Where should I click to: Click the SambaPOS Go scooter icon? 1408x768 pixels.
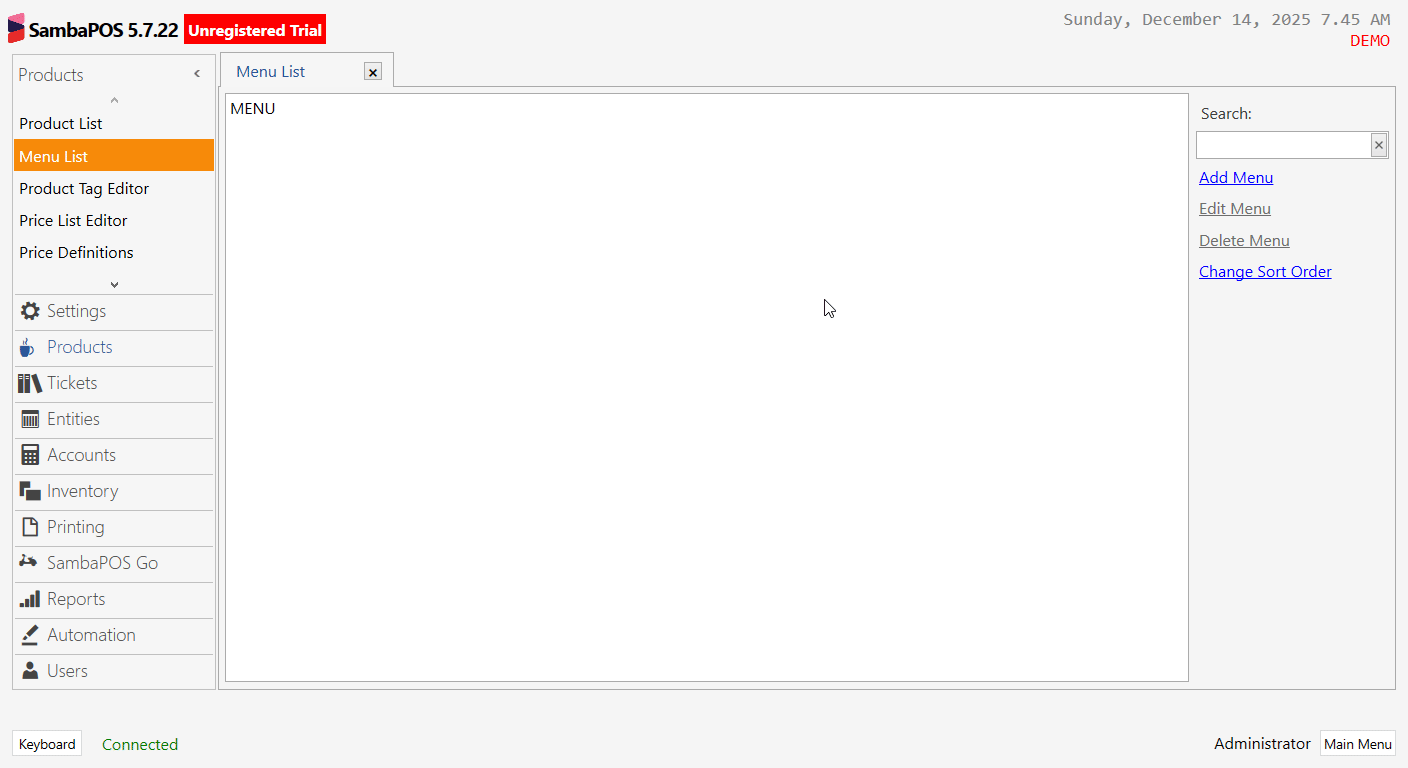[x=29, y=562]
